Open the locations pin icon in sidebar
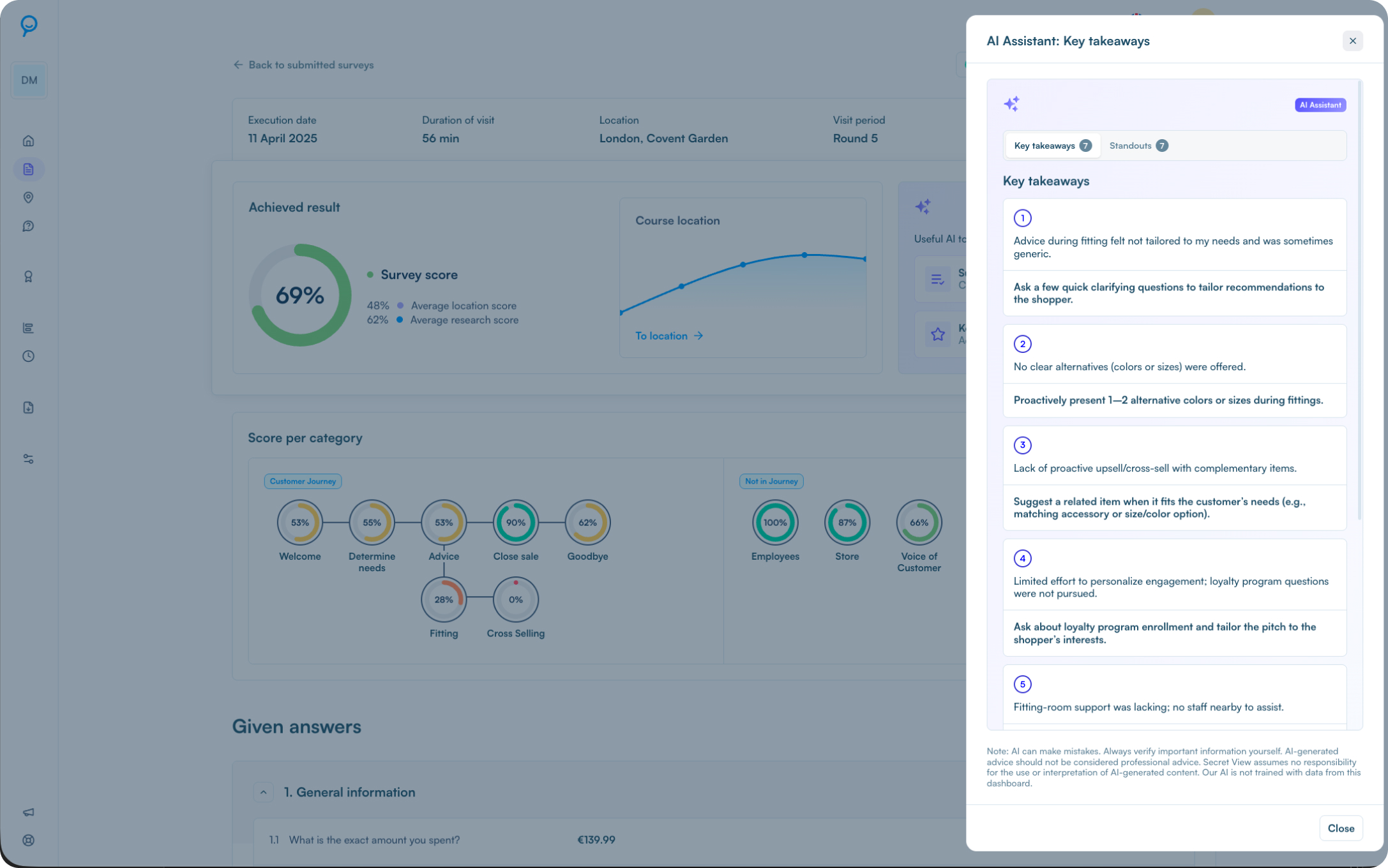 coord(28,198)
